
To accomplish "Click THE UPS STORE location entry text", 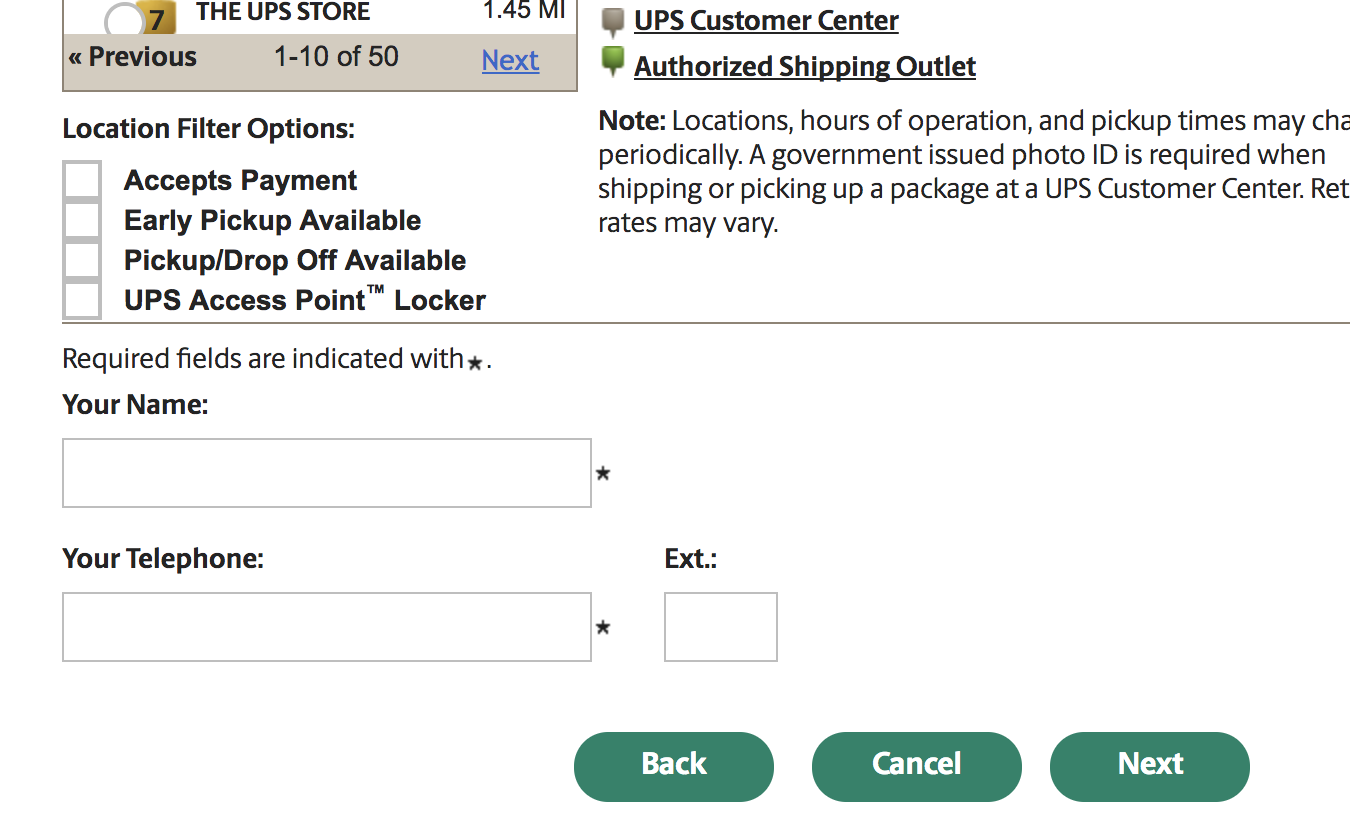I will click(283, 13).
